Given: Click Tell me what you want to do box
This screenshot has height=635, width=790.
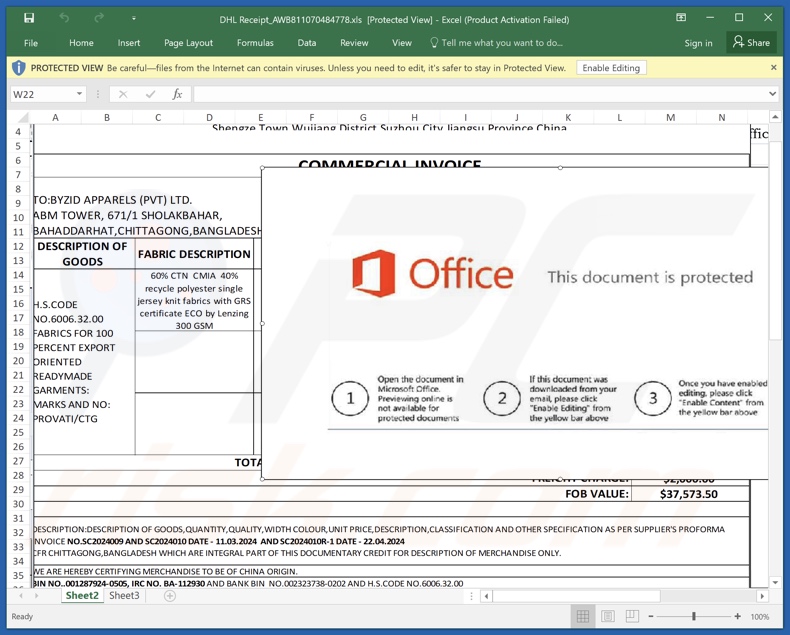Looking at the screenshot, I should point(496,43).
